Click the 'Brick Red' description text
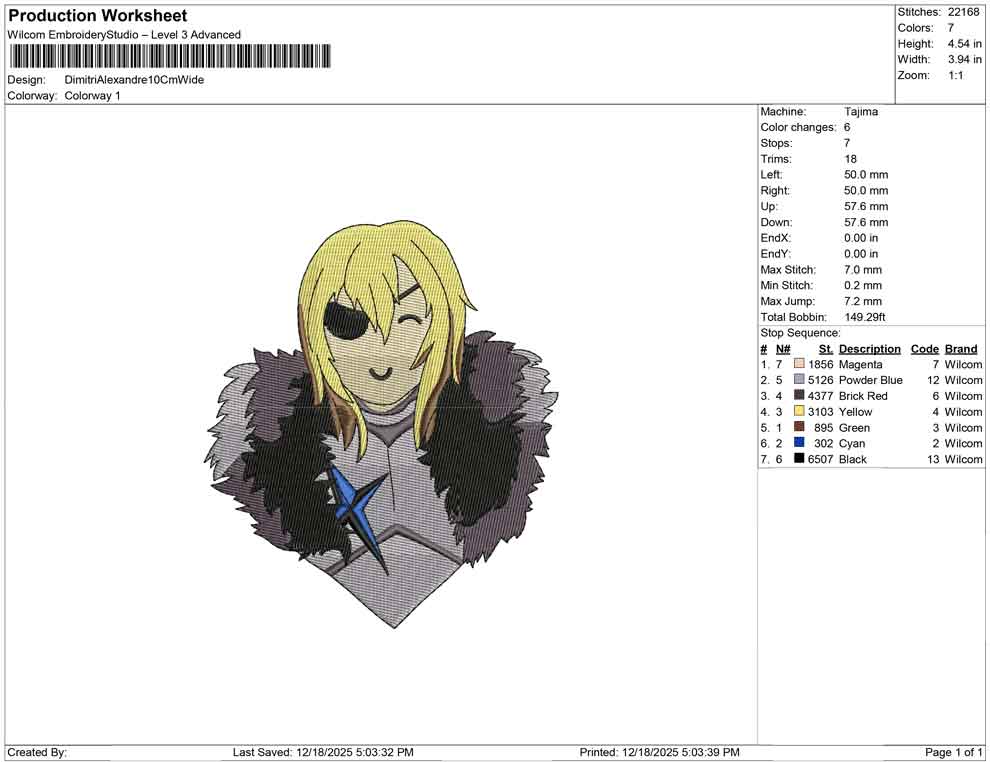The image size is (990, 762). click(x=863, y=396)
